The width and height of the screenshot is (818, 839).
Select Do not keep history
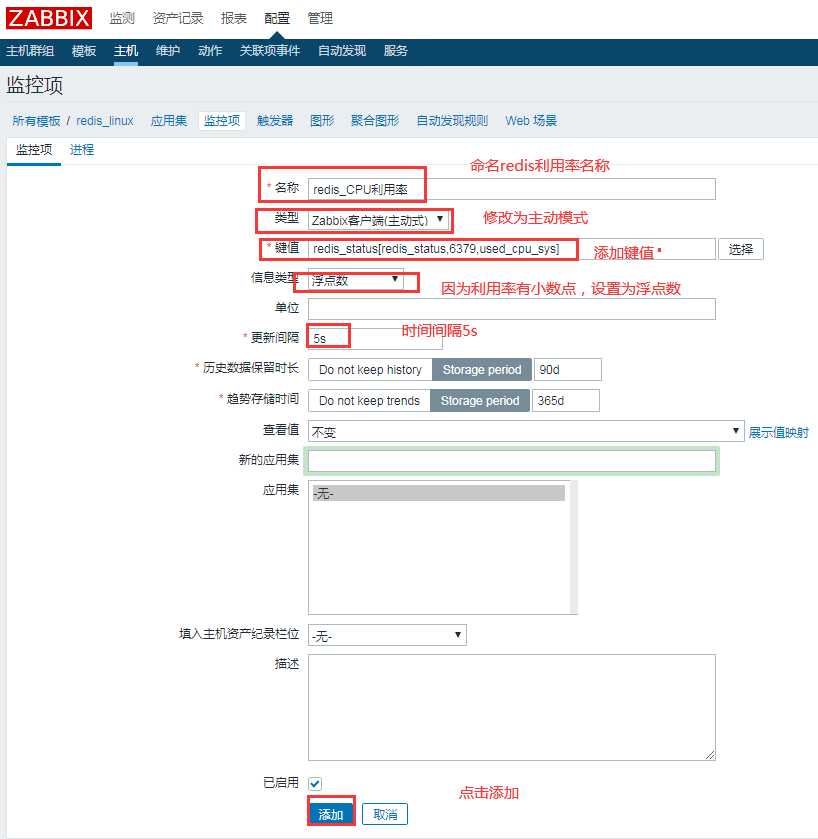pyautogui.click(x=370, y=370)
